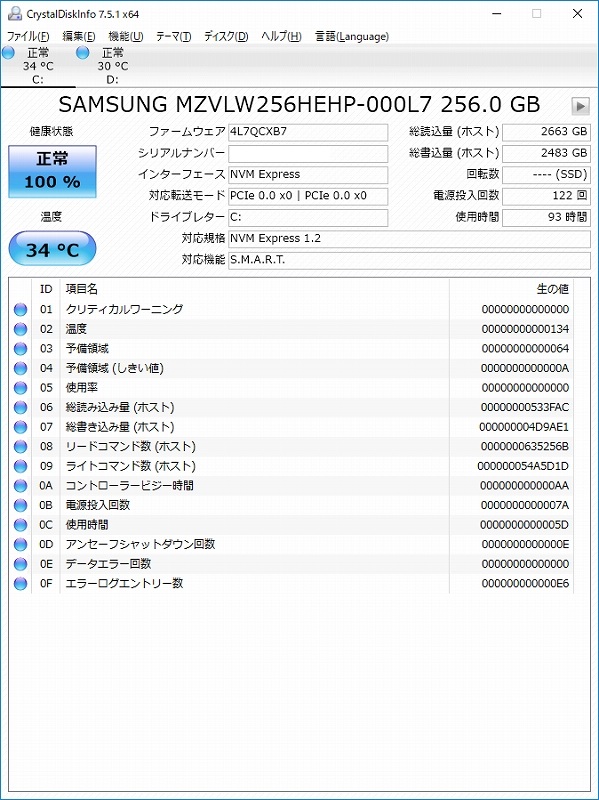Click total host reads value 2663 GB
The height and width of the screenshot is (800, 599).
[546, 132]
